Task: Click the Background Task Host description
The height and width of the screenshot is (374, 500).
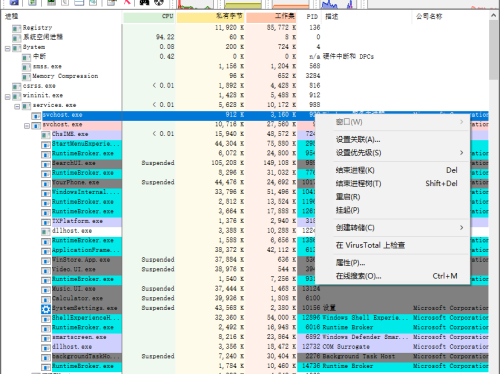Action: click(x=359, y=356)
